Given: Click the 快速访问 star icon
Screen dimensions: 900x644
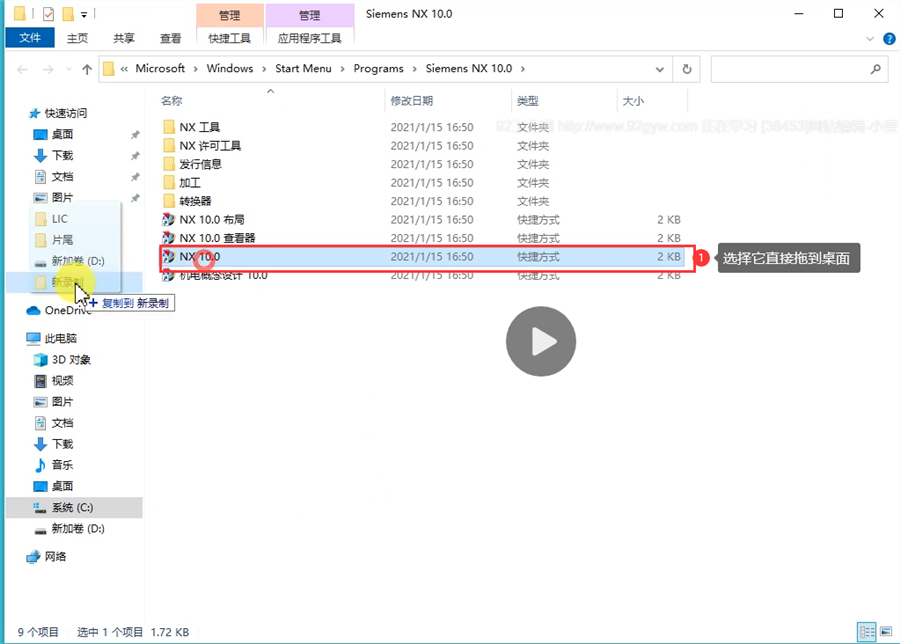Looking at the screenshot, I should pyautogui.click(x=34, y=113).
